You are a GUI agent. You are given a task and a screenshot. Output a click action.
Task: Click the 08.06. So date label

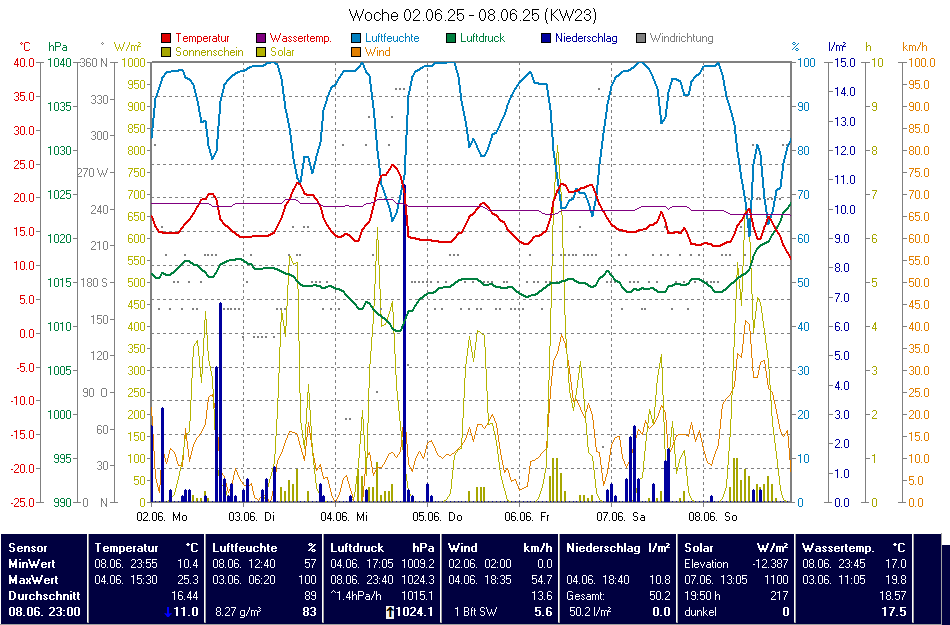(x=713, y=517)
